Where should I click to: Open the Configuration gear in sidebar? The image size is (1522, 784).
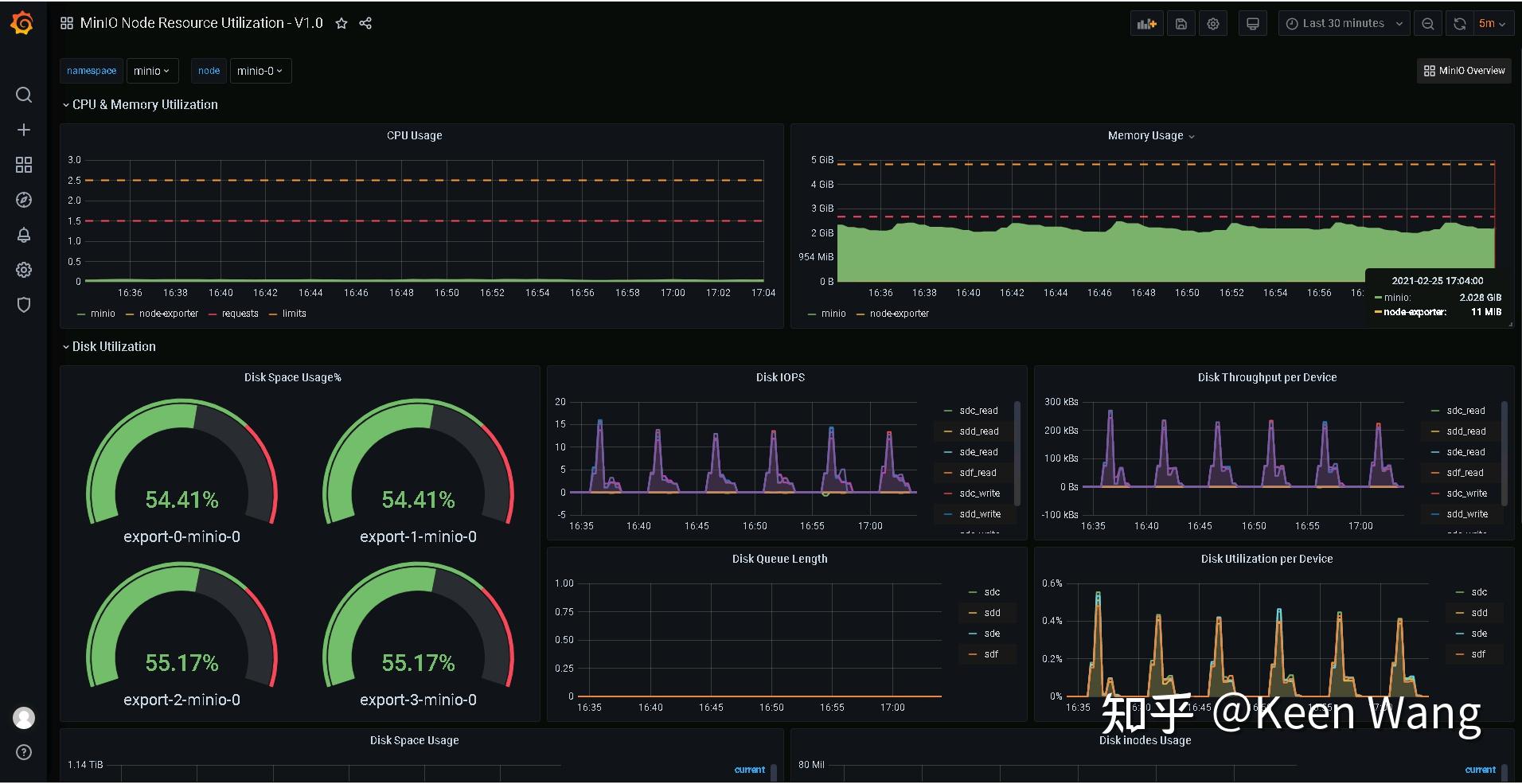tap(24, 270)
